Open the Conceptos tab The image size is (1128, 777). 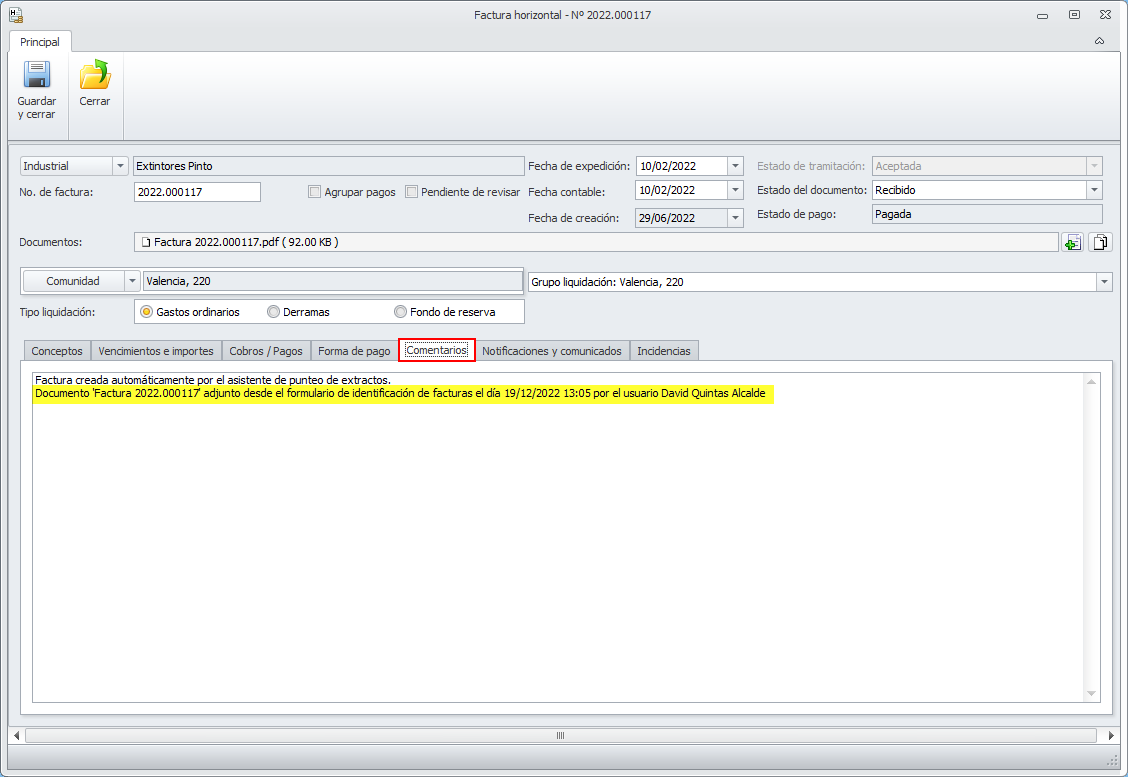click(57, 351)
